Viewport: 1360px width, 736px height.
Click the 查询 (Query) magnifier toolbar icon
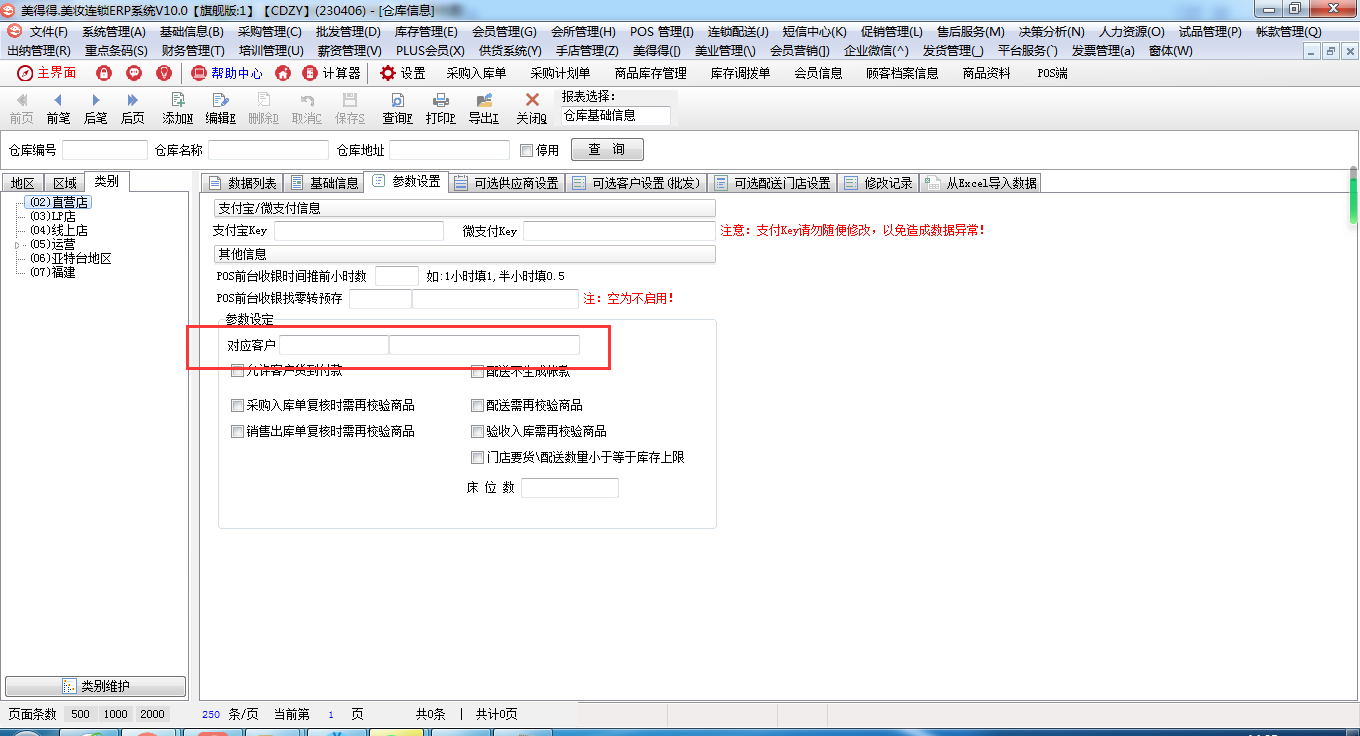[x=397, y=101]
